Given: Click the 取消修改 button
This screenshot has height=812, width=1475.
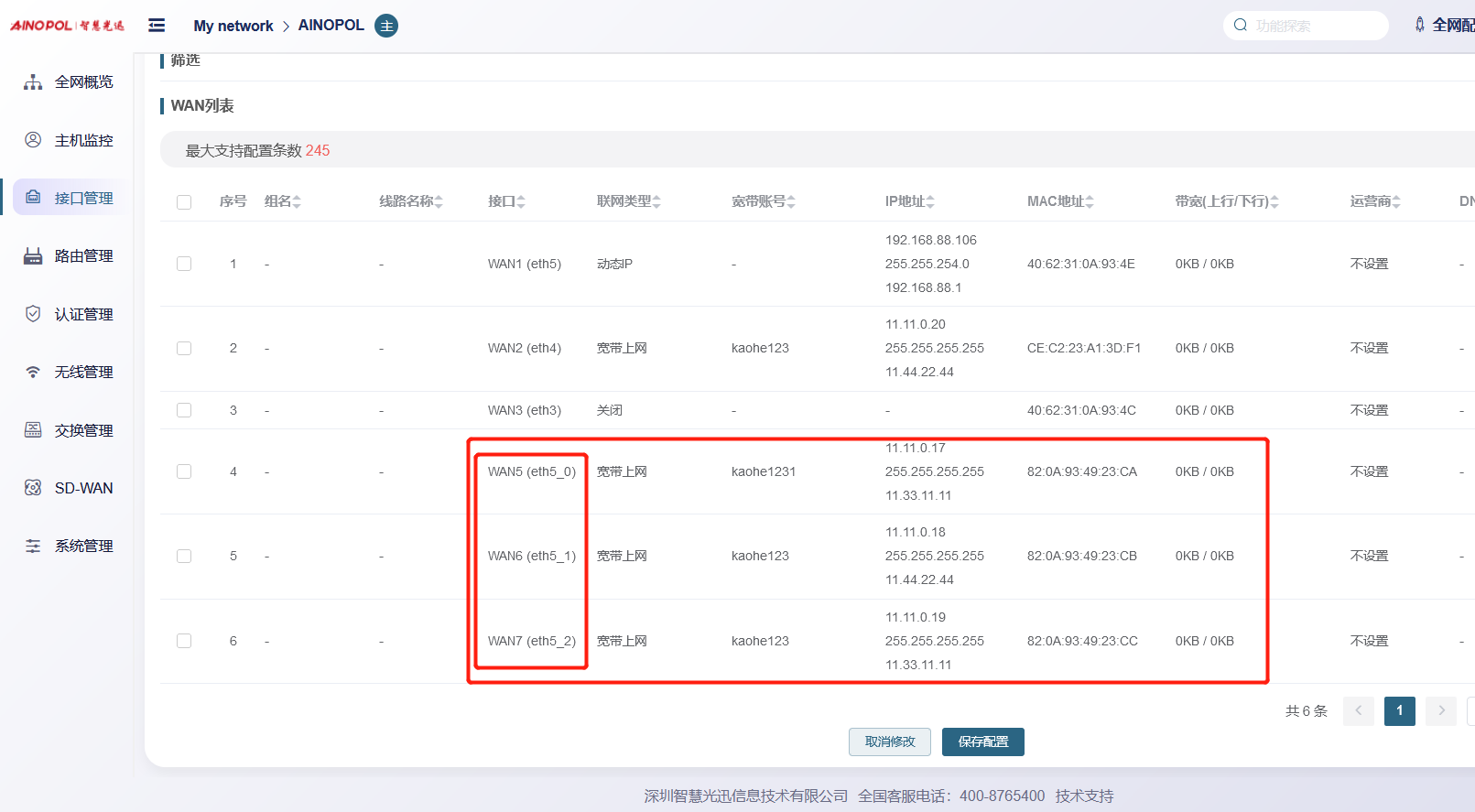Looking at the screenshot, I should [889, 742].
